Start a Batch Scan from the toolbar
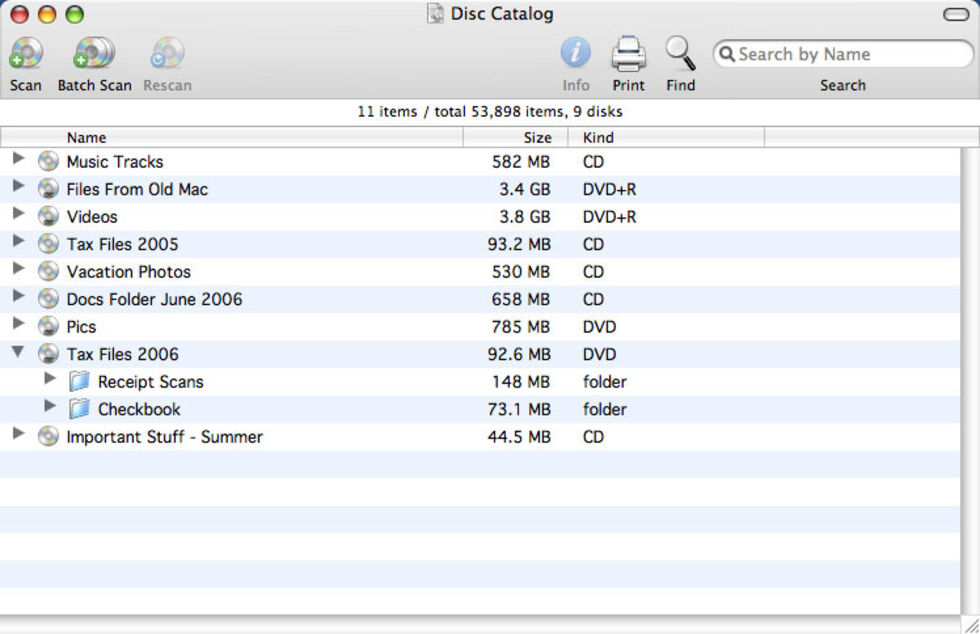 [x=94, y=54]
